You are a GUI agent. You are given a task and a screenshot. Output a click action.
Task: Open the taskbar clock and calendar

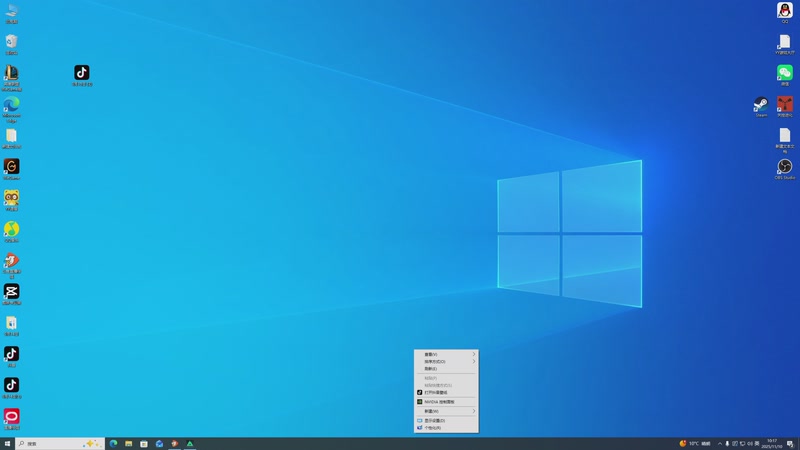(772, 443)
